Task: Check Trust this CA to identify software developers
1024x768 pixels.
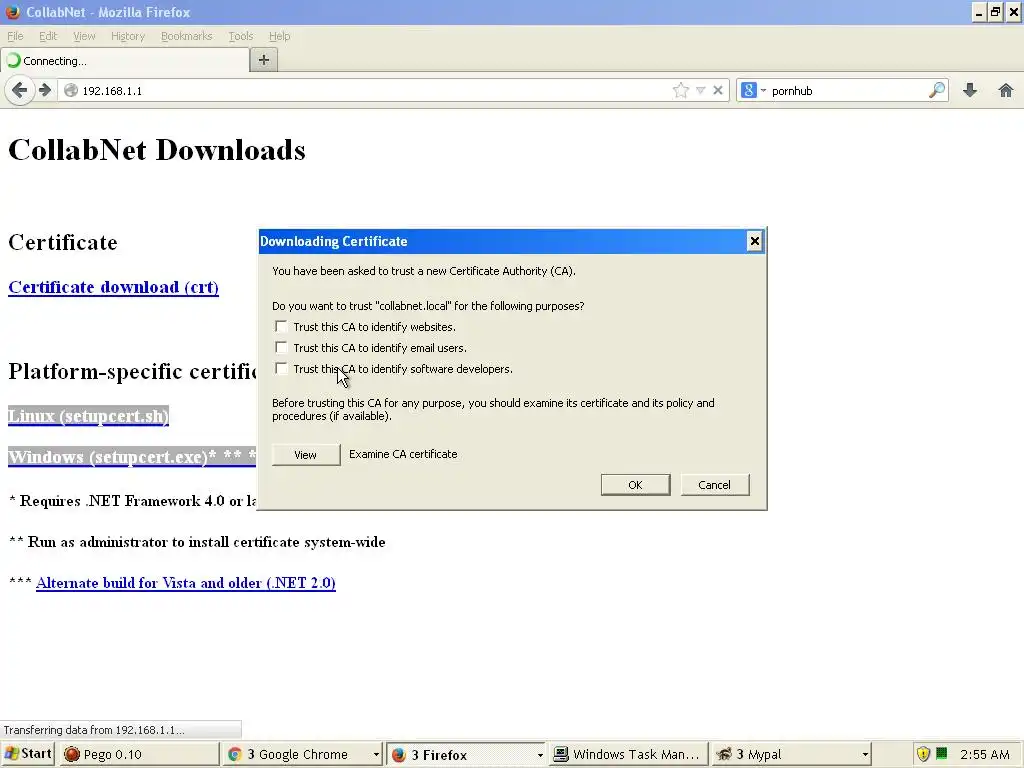Action: point(281,368)
